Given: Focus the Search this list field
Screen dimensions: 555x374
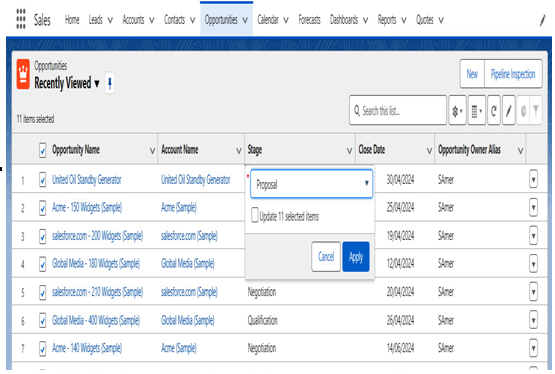Looking at the screenshot, I should [x=397, y=110].
